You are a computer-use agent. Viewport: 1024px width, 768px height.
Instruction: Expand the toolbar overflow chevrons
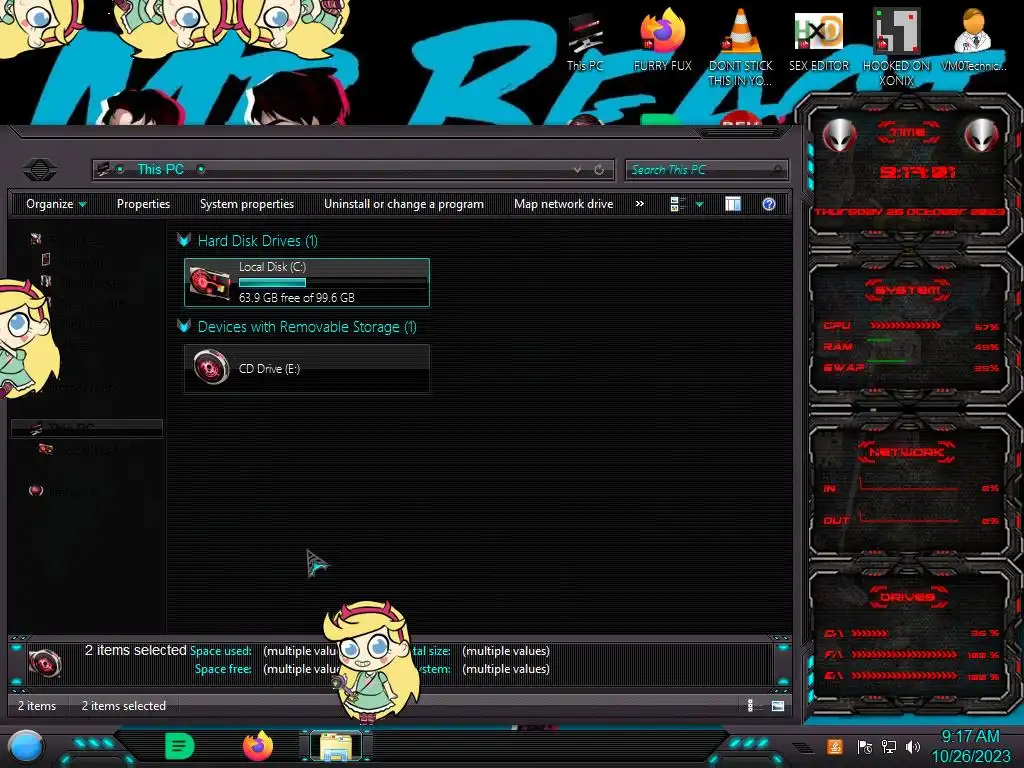tap(640, 204)
